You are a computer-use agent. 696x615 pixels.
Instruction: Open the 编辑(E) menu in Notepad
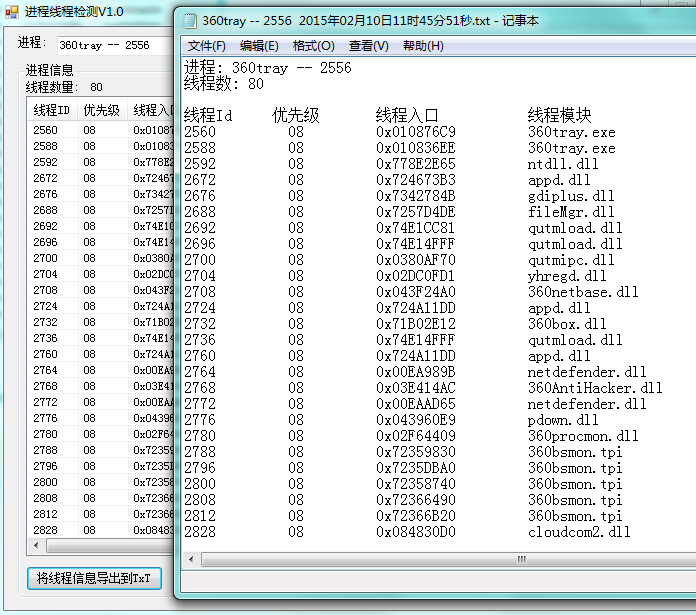click(x=259, y=46)
